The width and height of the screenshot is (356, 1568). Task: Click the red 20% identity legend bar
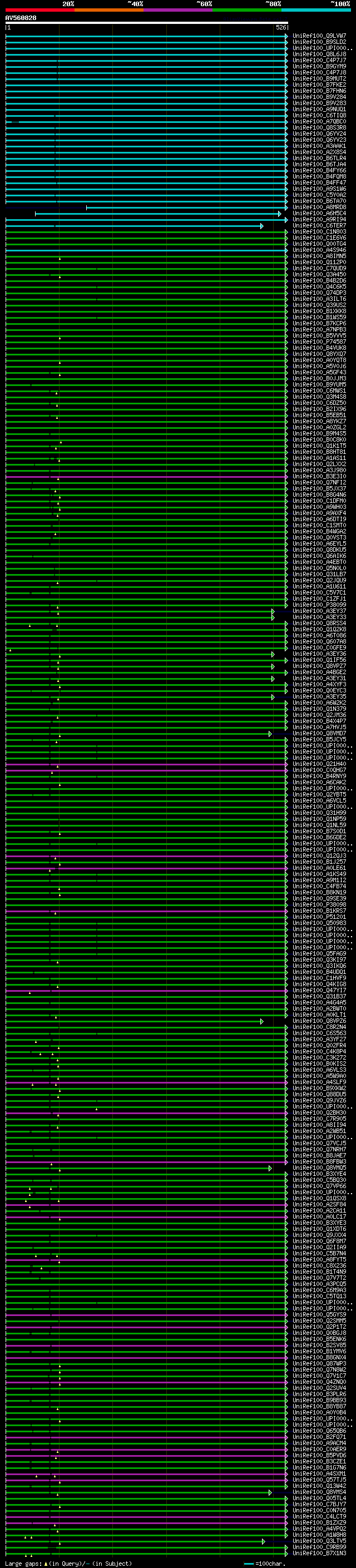coord(39,10)
